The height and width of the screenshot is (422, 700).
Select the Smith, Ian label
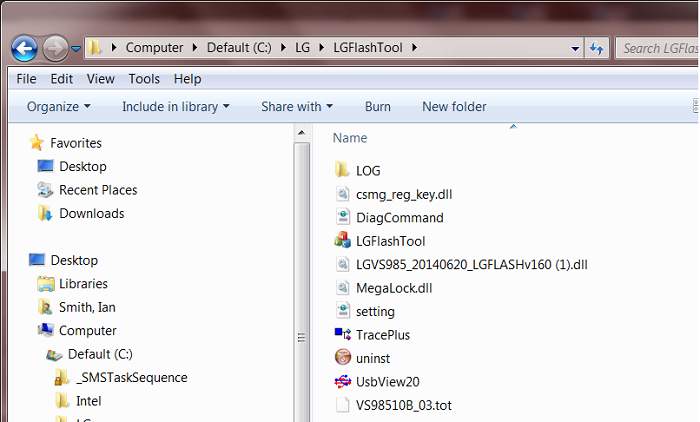pyautogui.click(x=87, y=307)
